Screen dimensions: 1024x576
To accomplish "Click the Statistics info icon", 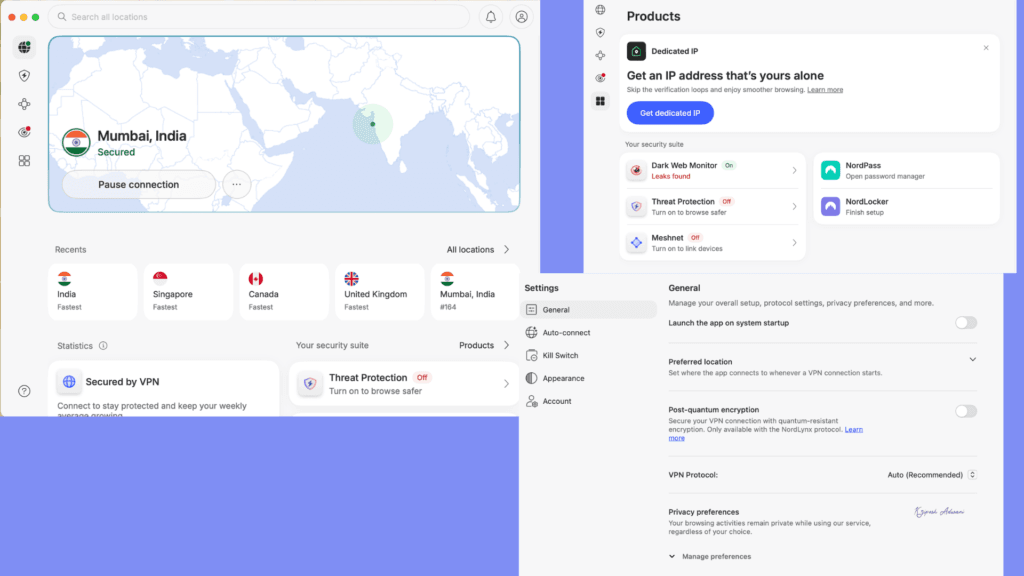I will tap(103, 345).
